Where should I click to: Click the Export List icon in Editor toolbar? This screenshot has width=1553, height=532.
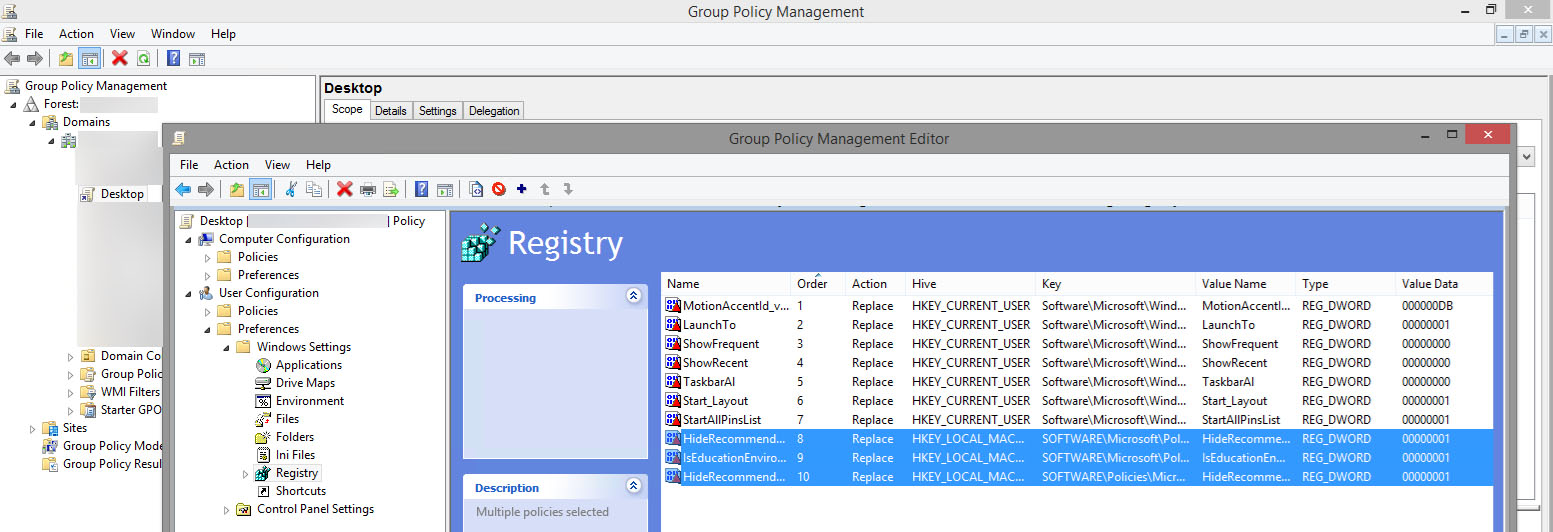click(391, 189)
